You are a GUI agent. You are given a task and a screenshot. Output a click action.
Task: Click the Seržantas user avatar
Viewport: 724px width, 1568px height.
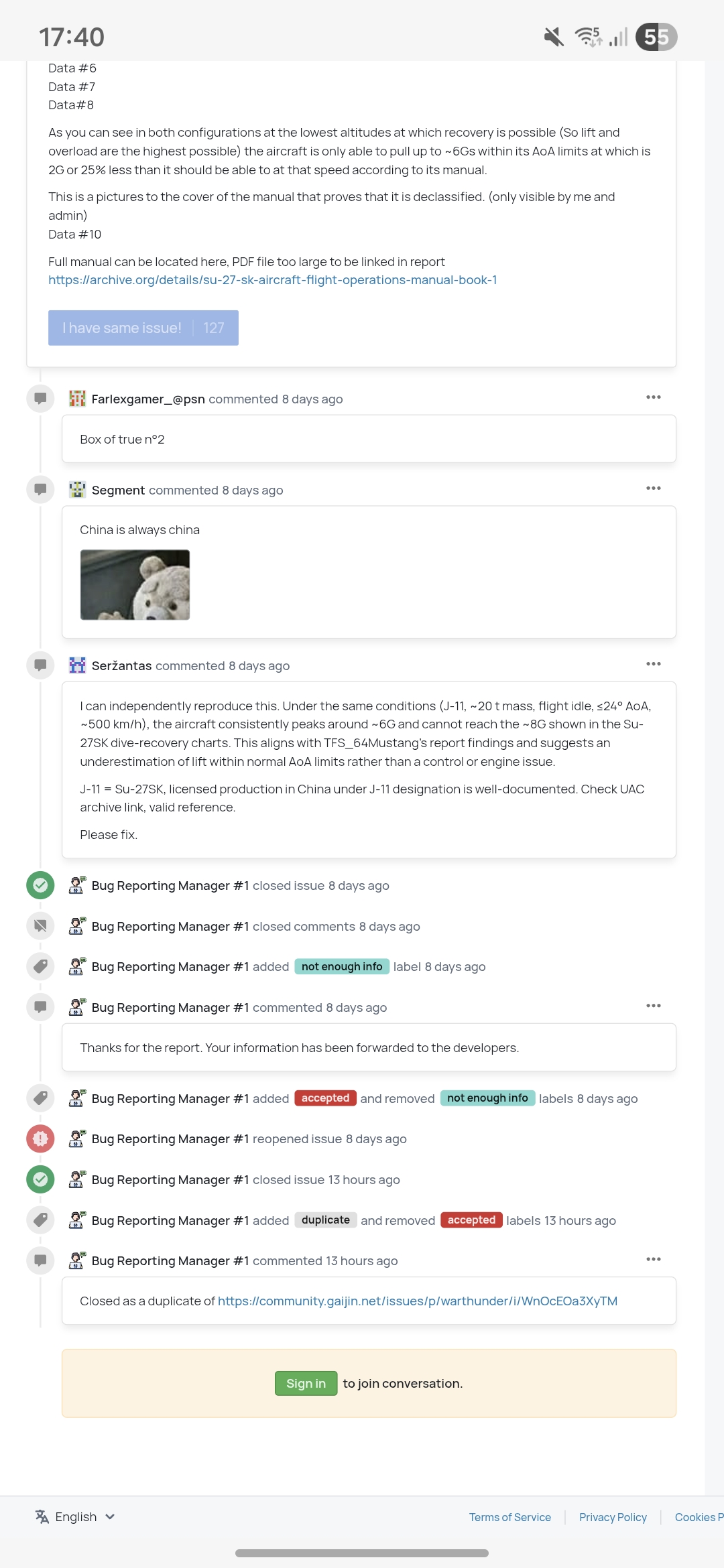tap(78, 665)
